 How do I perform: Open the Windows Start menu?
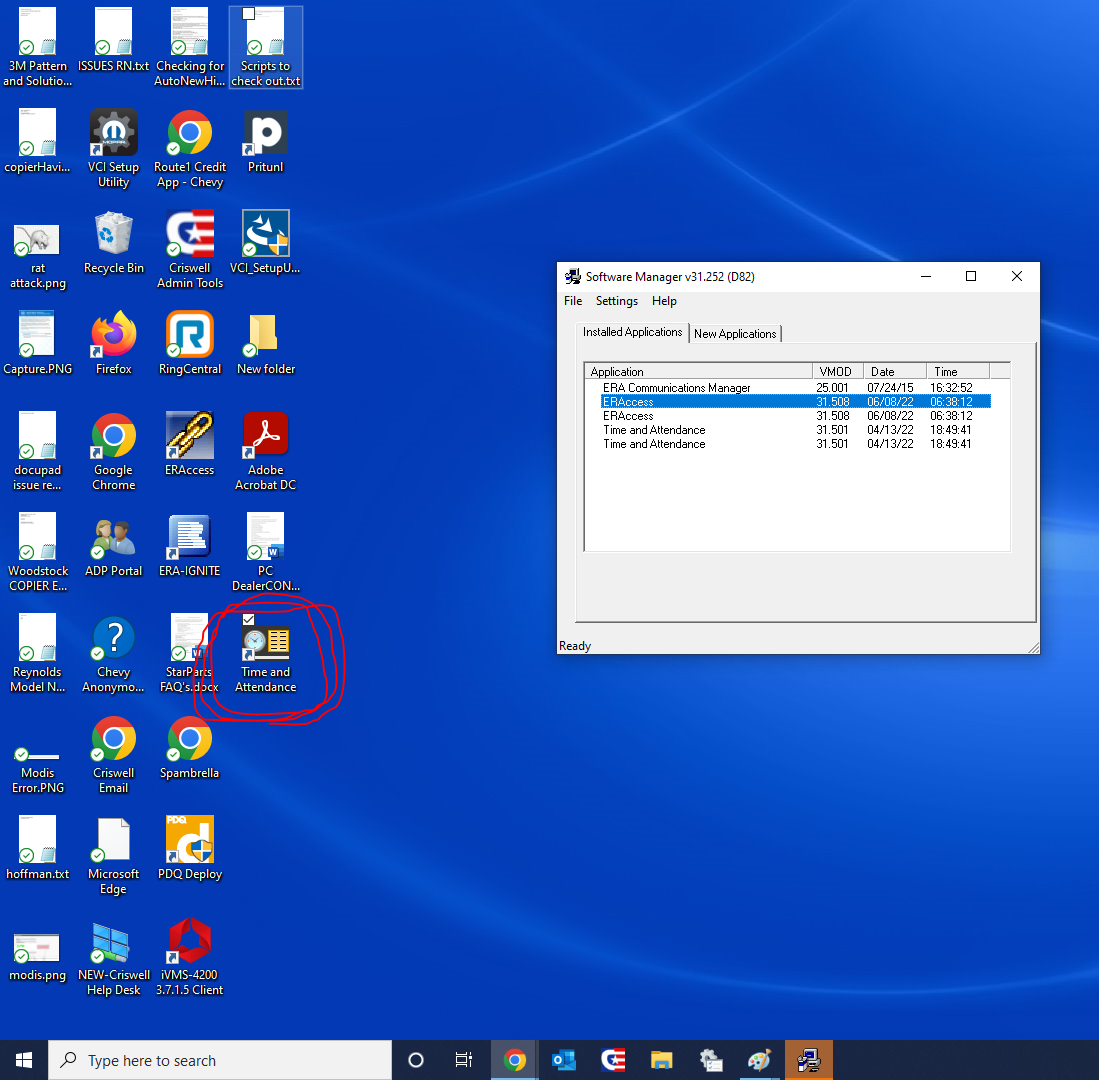(x=24, y=1060)
